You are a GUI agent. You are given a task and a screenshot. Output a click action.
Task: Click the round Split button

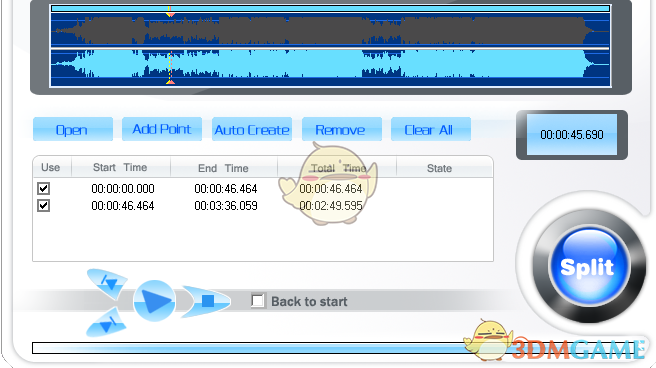point(588,266)
